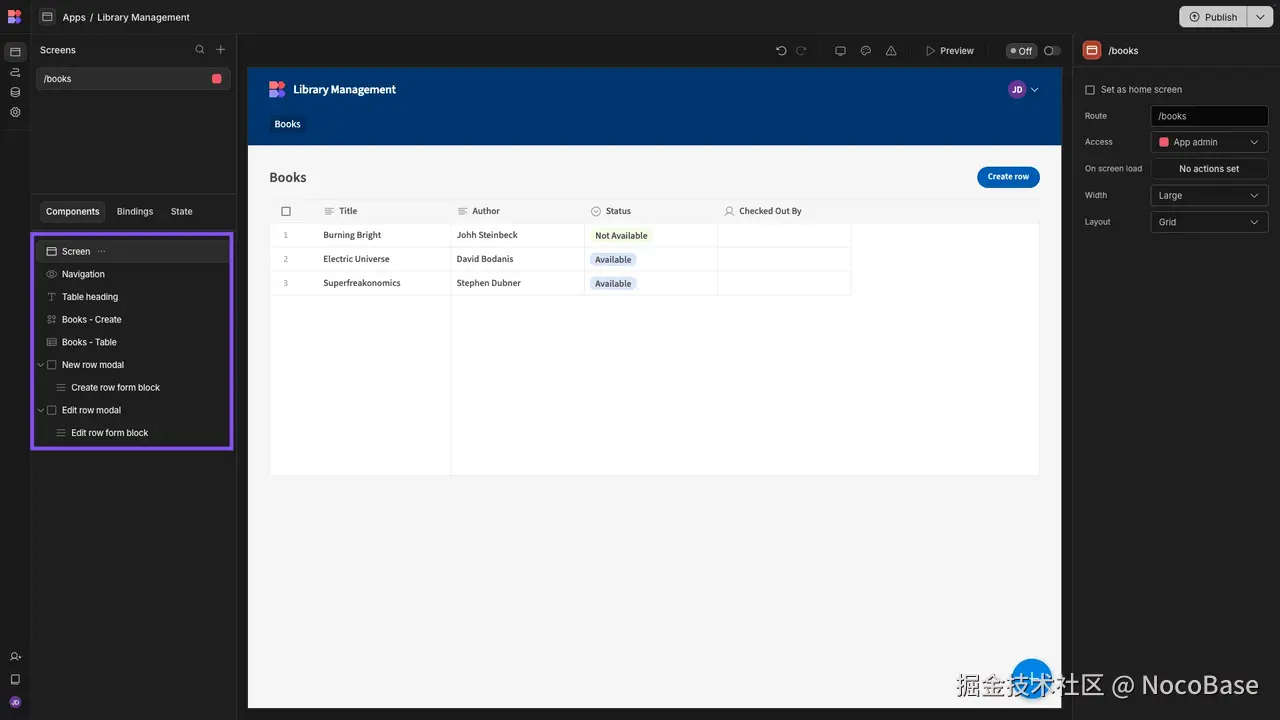The image size is (1280, 720).
Task: Open the Data section database icon
Action: pos(15,92)
